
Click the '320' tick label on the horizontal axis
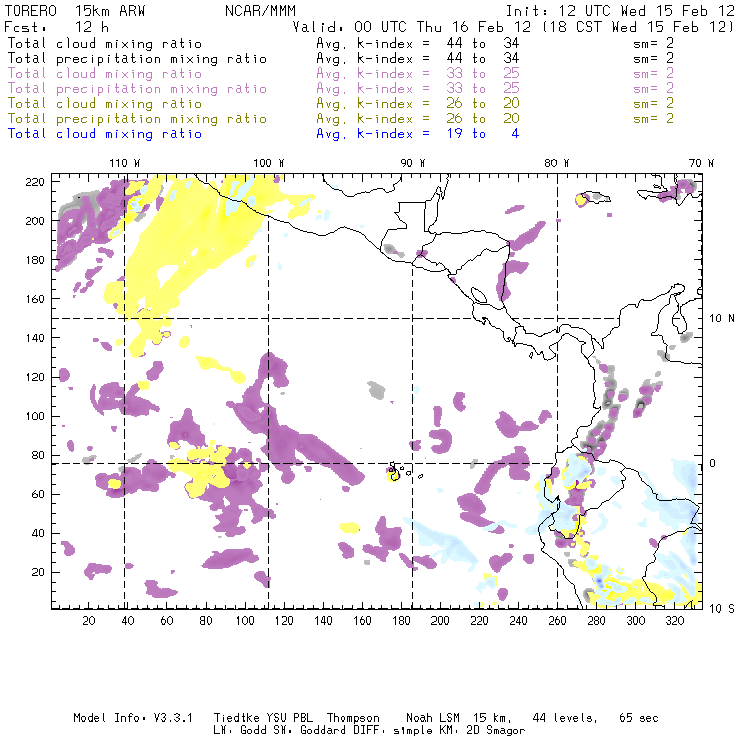point(674,621)
